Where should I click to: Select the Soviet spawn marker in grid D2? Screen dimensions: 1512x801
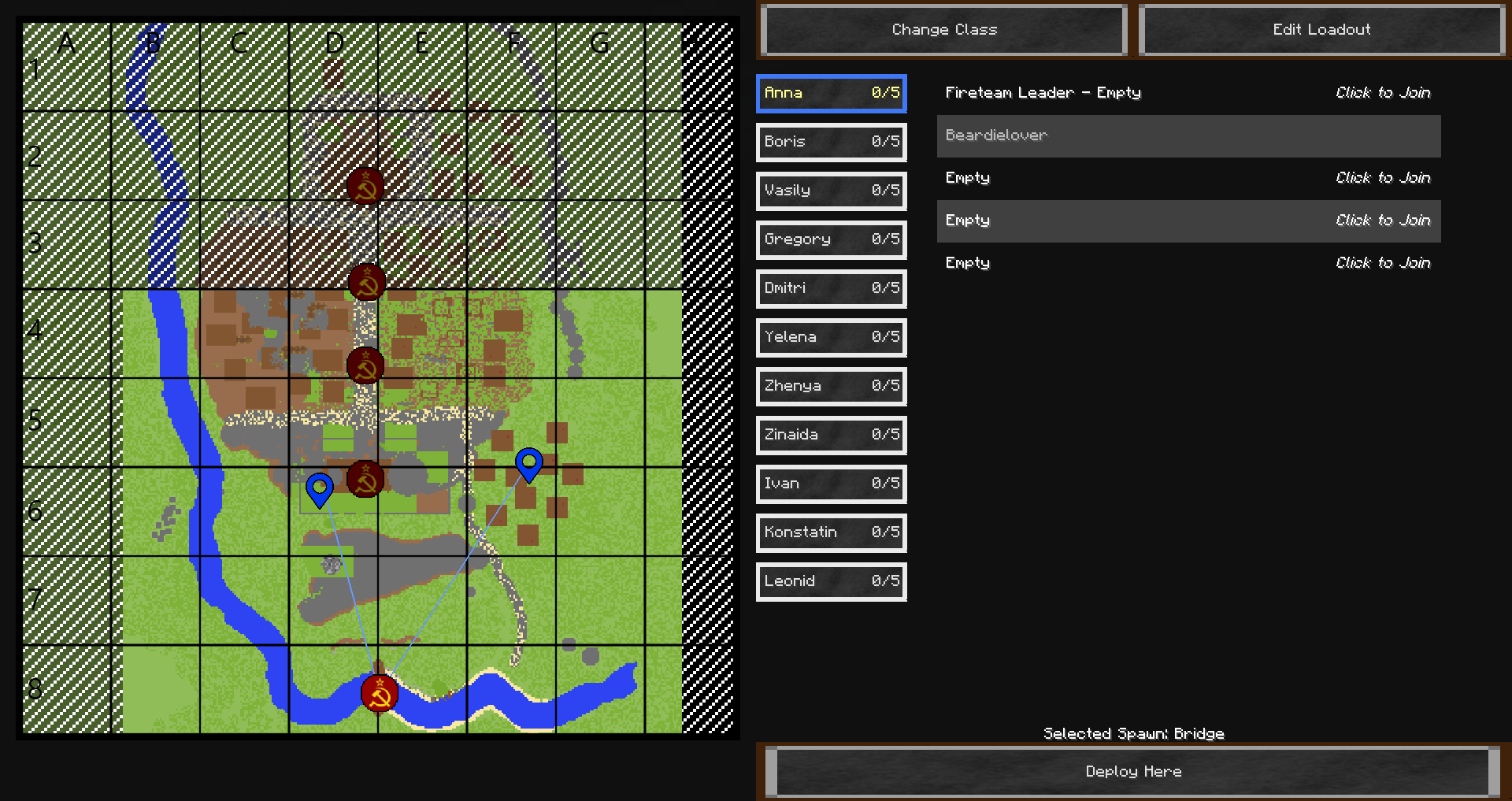[365, 187]
